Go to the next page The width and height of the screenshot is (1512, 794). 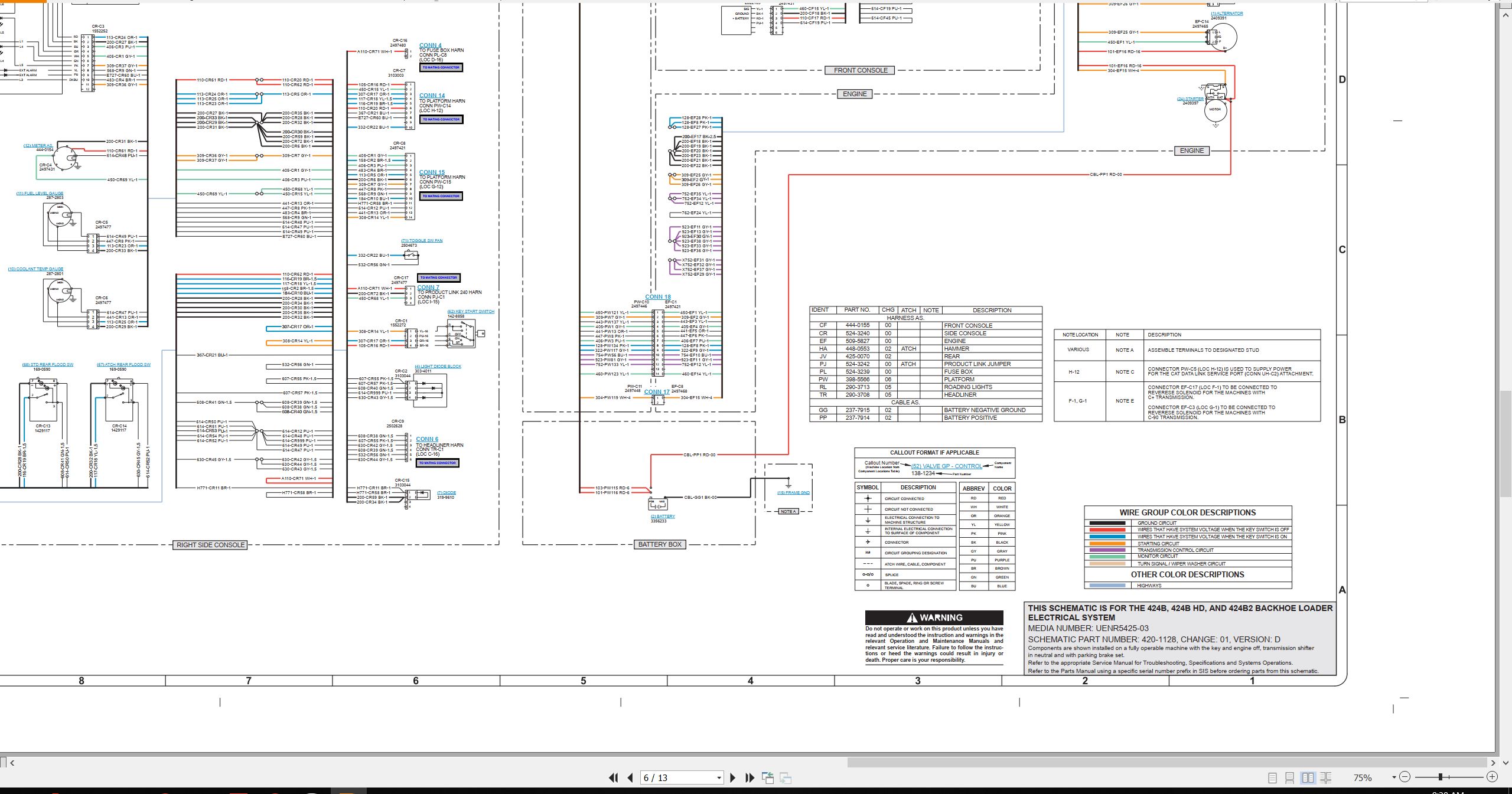point(733,778)
